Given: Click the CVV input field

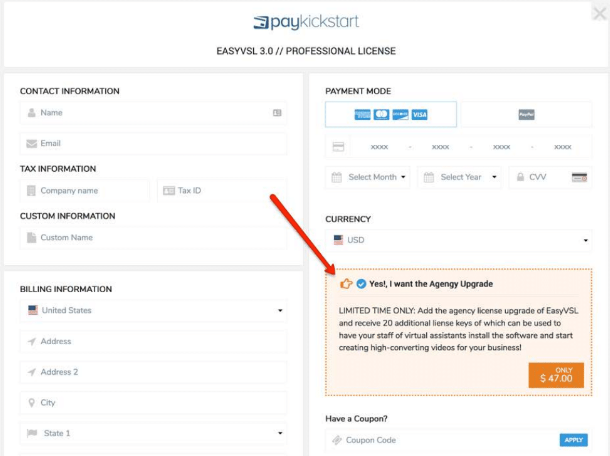Looking at the screenshot, I should [550, 177].
